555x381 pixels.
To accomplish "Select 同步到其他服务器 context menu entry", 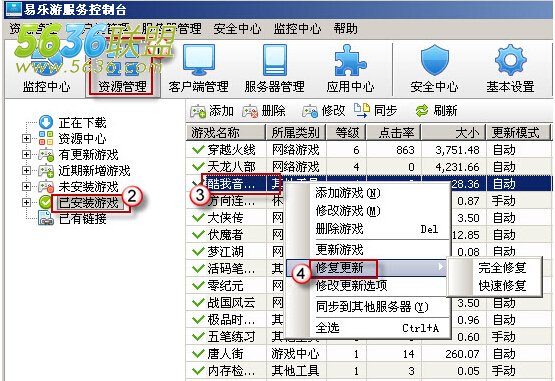I will 372,307.
